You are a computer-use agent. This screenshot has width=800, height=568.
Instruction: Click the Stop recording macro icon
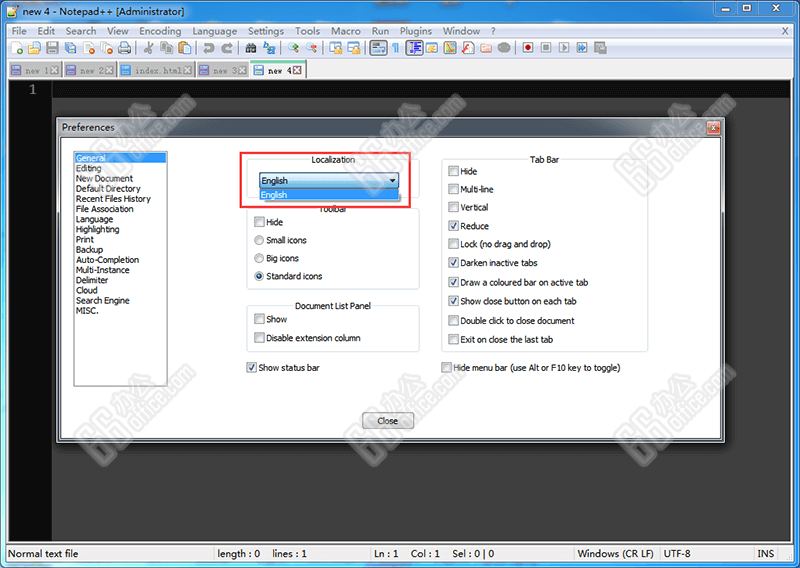coord(545,48)
